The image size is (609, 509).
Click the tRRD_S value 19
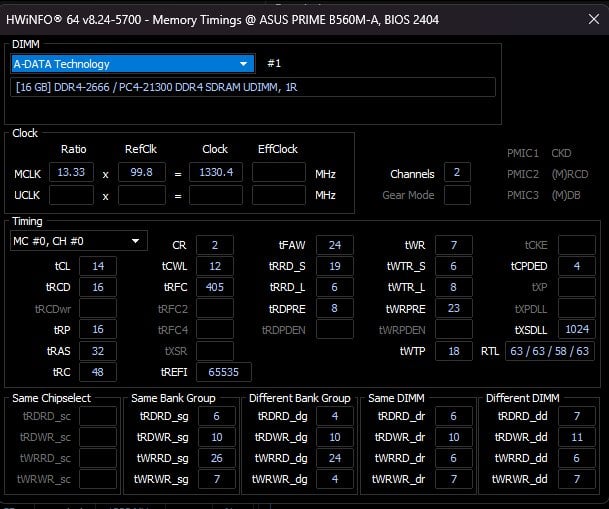pyautogui.click(x=335, y=266)
